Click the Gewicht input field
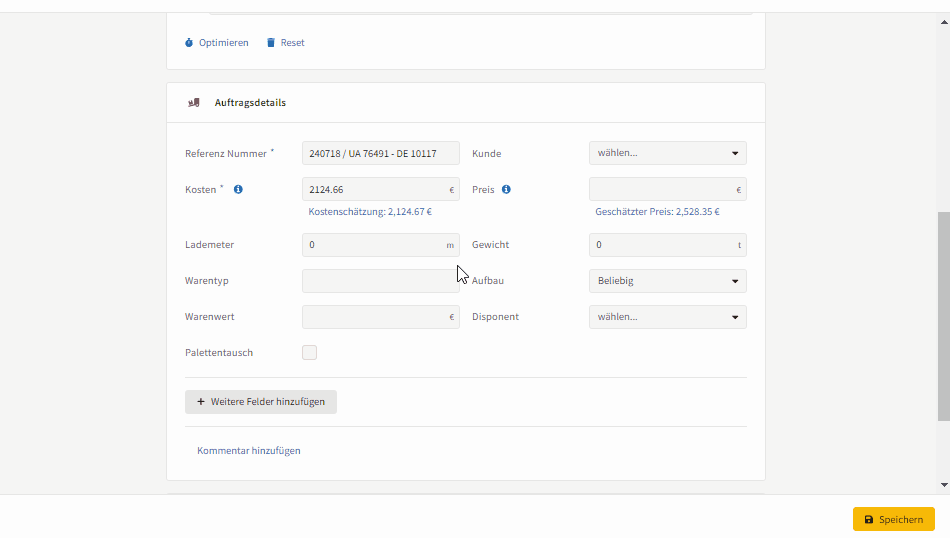This screenshot has width=950, height=538. click(x=667, y=245)
